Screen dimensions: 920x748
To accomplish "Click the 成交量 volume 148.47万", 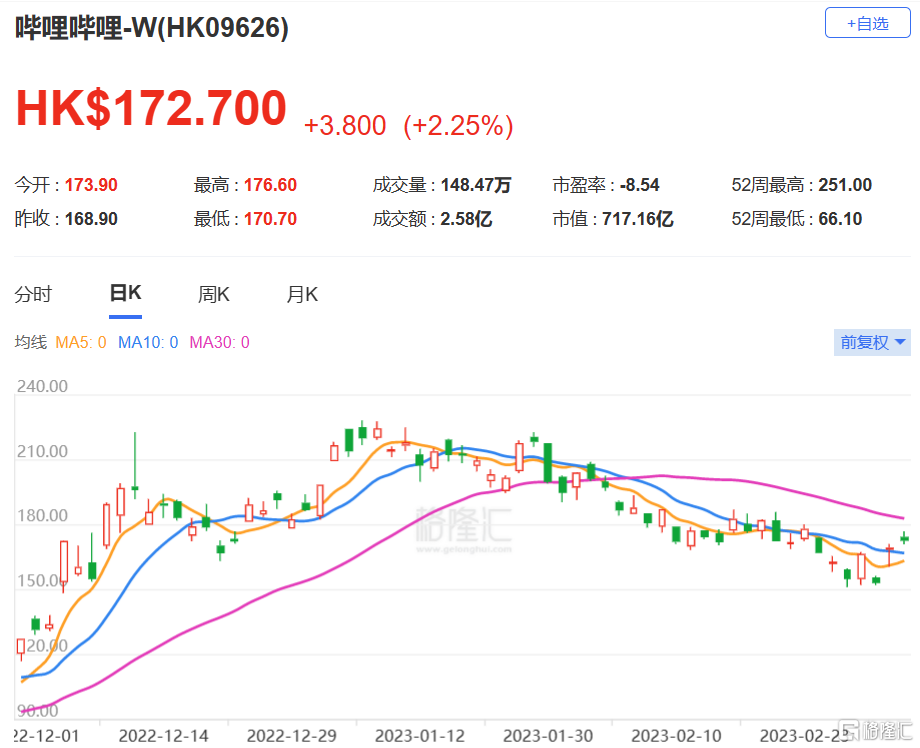I will click(476, 185).
